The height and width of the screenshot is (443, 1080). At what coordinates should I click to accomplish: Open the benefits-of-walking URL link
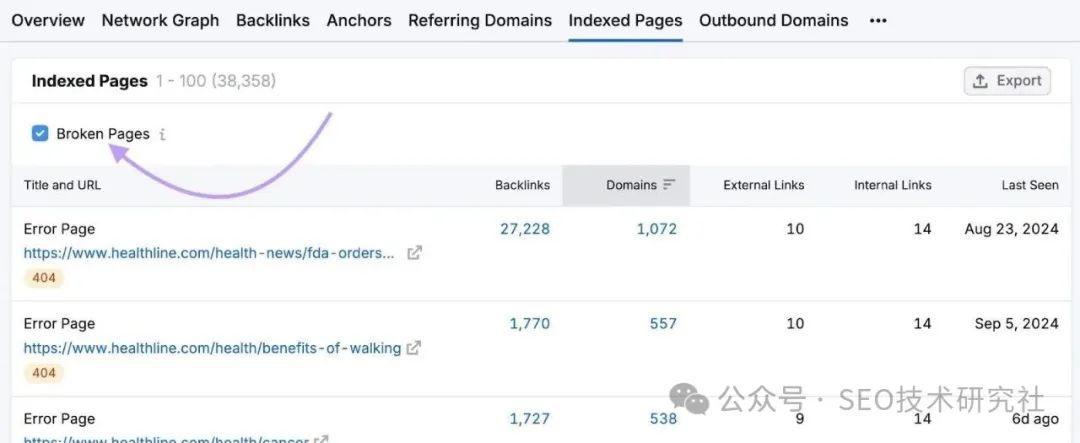212,348
